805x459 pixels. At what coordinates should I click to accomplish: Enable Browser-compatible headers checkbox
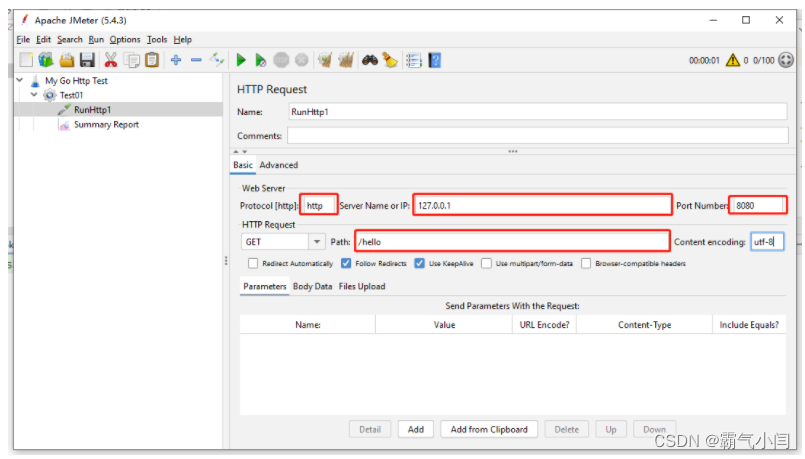point(586,263)
